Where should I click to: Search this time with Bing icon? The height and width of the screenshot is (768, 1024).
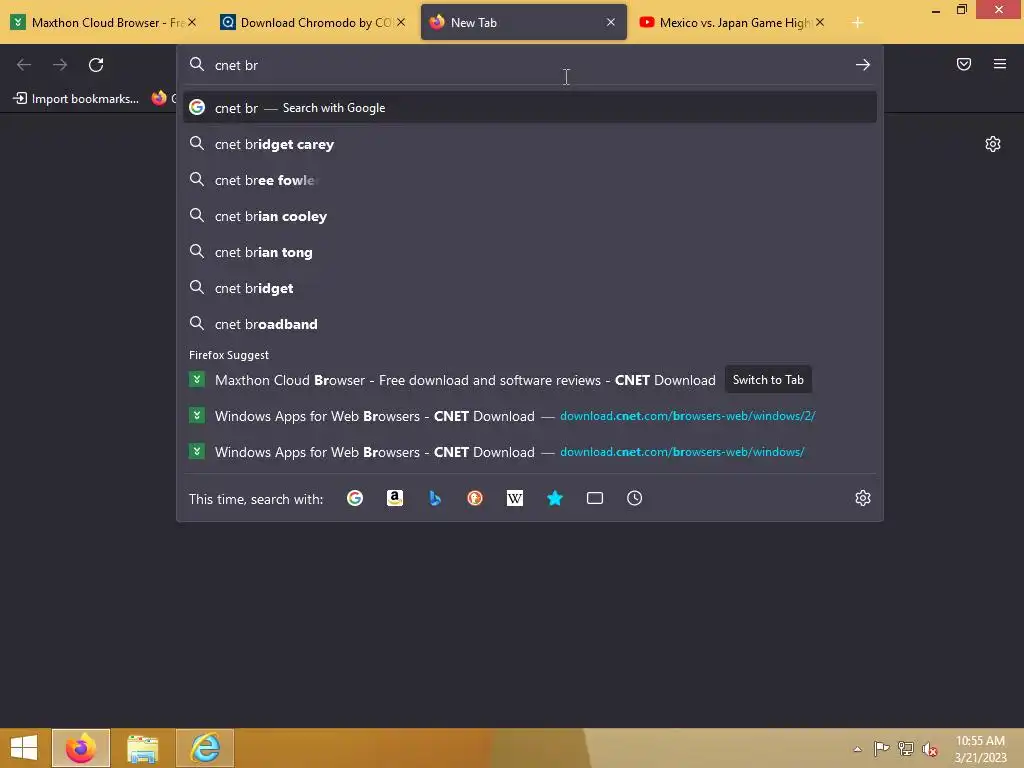click(x=435, y=498)
